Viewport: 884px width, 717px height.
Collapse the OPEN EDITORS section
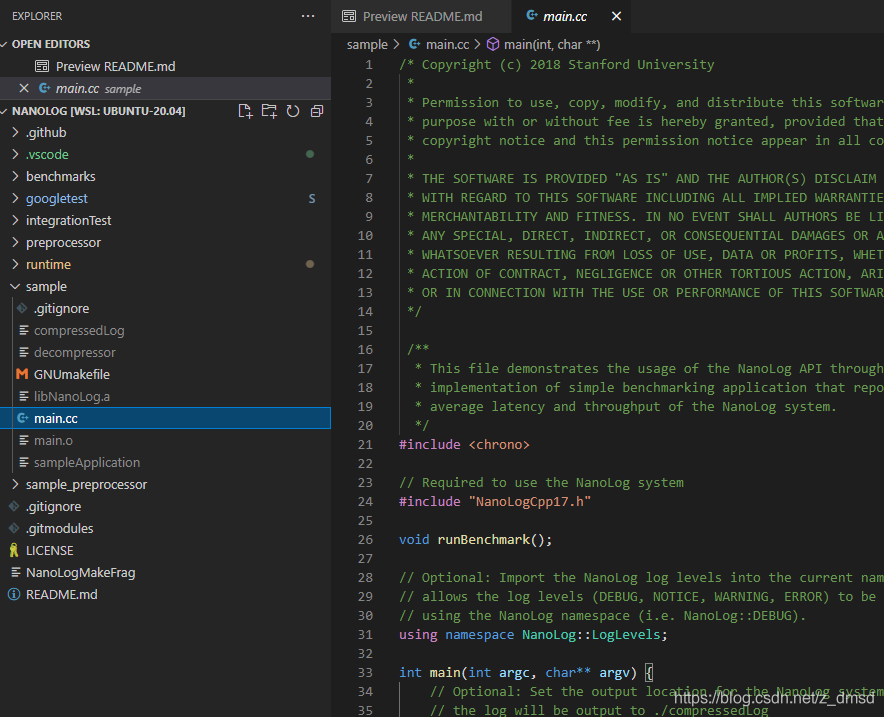[x=5, y=44]
